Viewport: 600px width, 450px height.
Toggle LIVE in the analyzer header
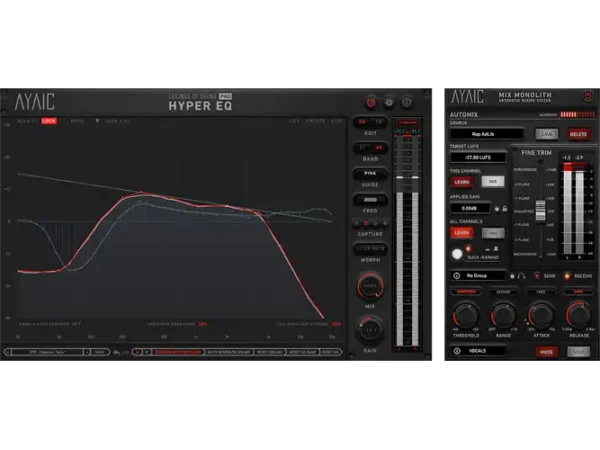coord(337,121)
